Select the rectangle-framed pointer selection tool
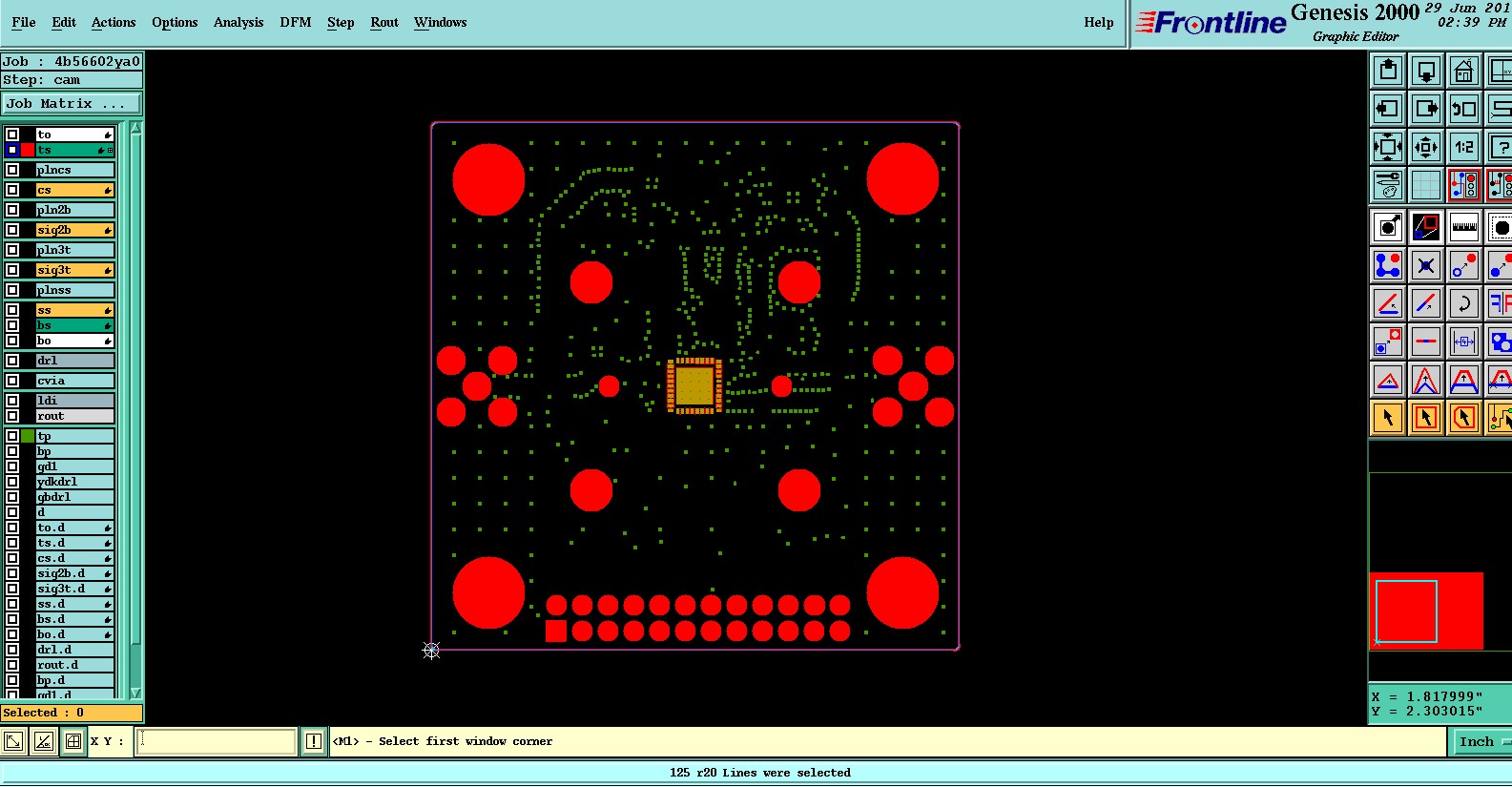 point(1426,418)
